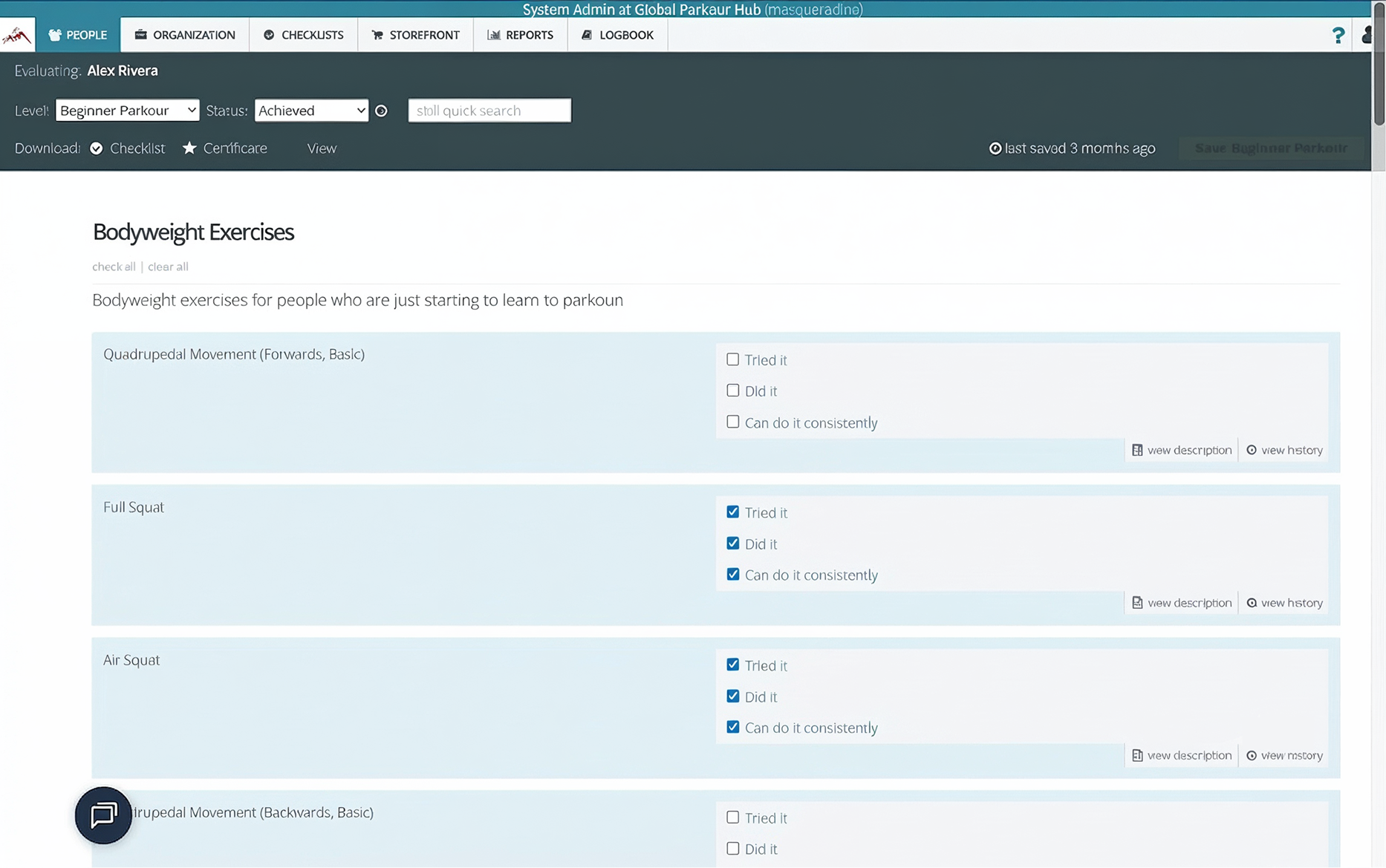This screenshot has width=1386, height=868.
Task: Click the Checklist download check icon
Action: [x=97, y=149]
